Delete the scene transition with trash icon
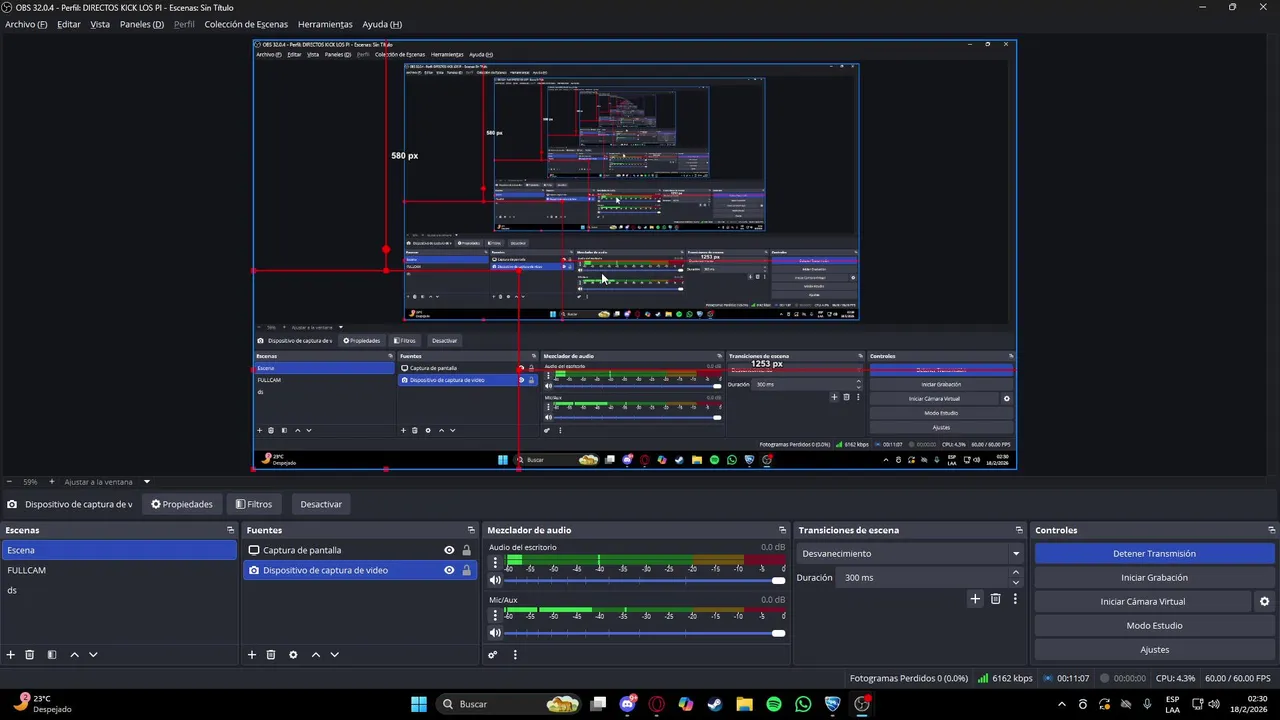Screen dimensions: 1280x720 [995, 599]
